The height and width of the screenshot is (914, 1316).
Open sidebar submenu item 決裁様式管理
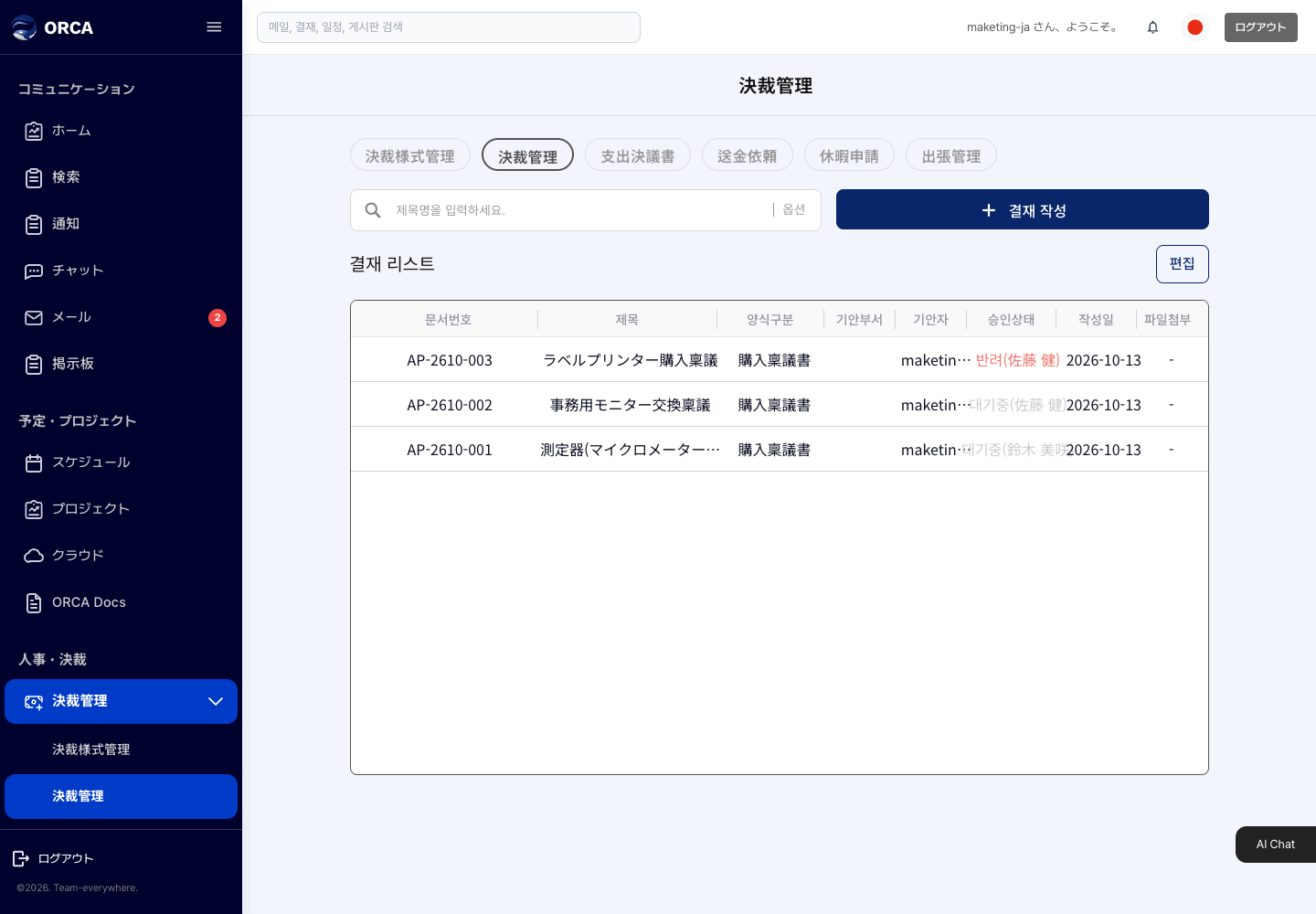coord(121,749)
